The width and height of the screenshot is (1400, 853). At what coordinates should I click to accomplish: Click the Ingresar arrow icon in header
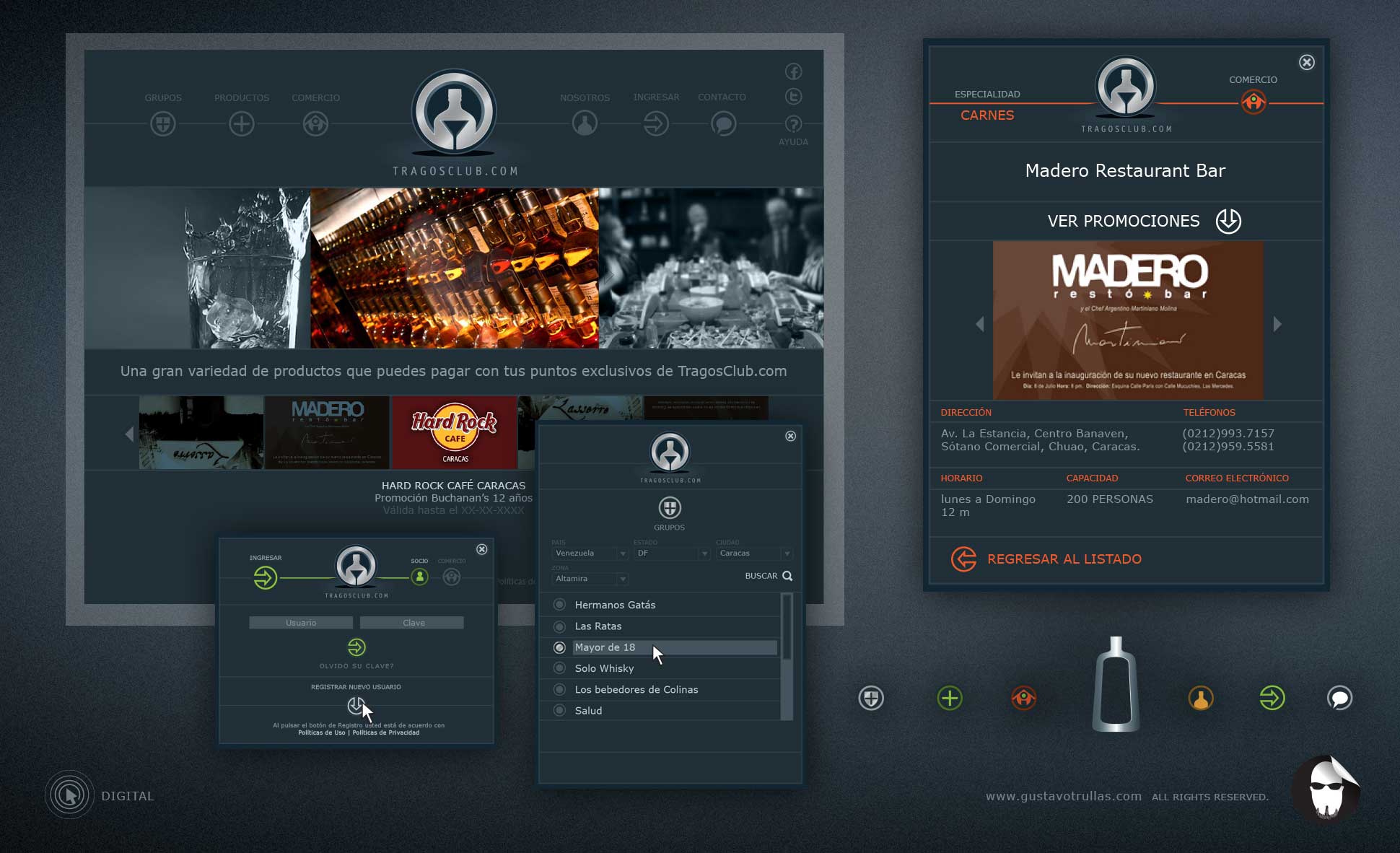coord(656,123)
